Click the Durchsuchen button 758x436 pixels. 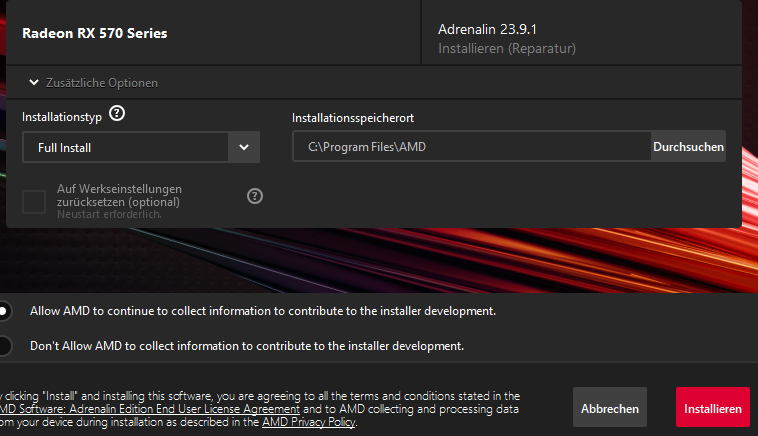[x=688, y=146]
